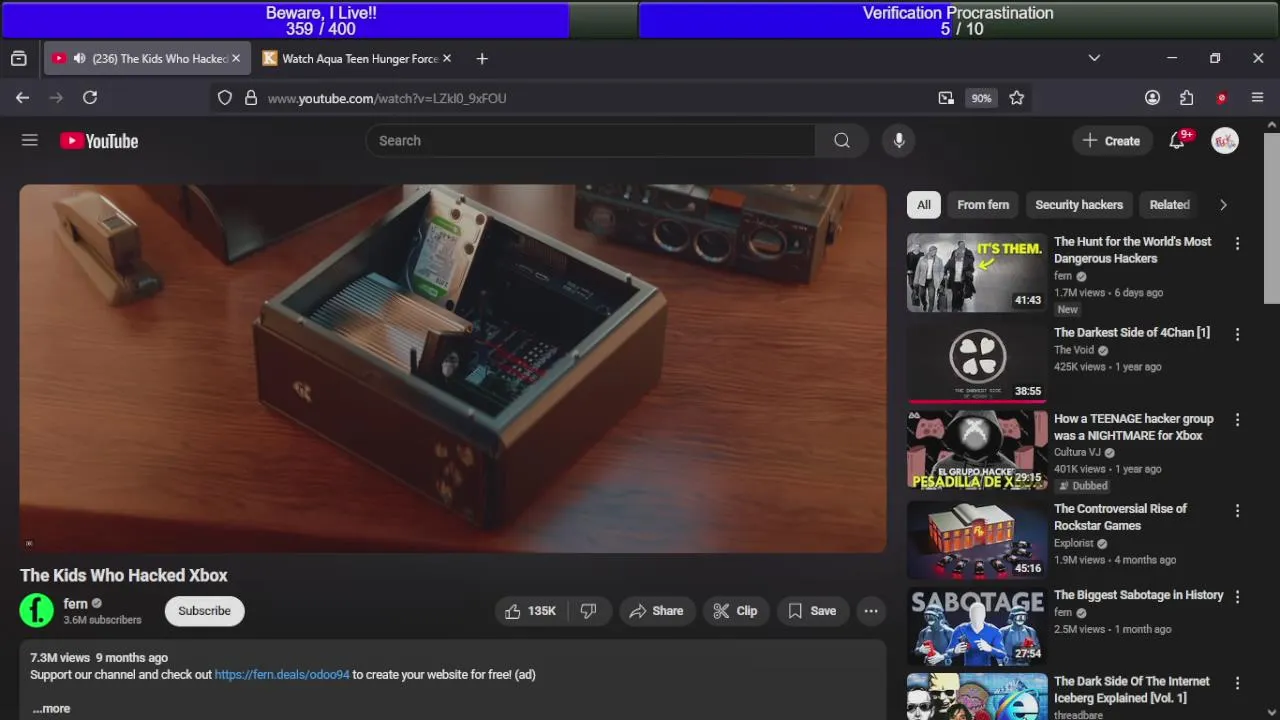Click the site security padlock icon

click(x=251, y=98)
